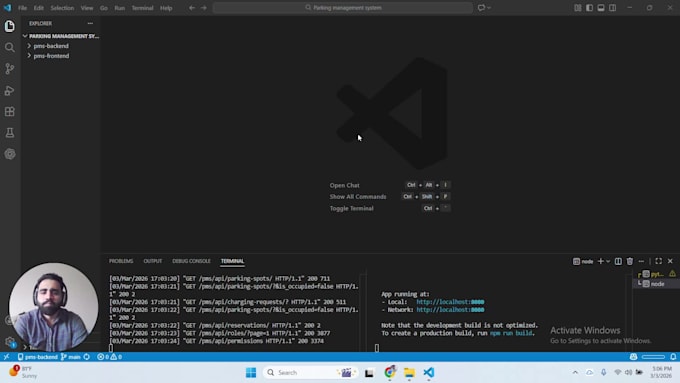This screenshot has width=680, height=383.
Task: Click the python terminal warning icon
Action: click(x=672, y=274)
